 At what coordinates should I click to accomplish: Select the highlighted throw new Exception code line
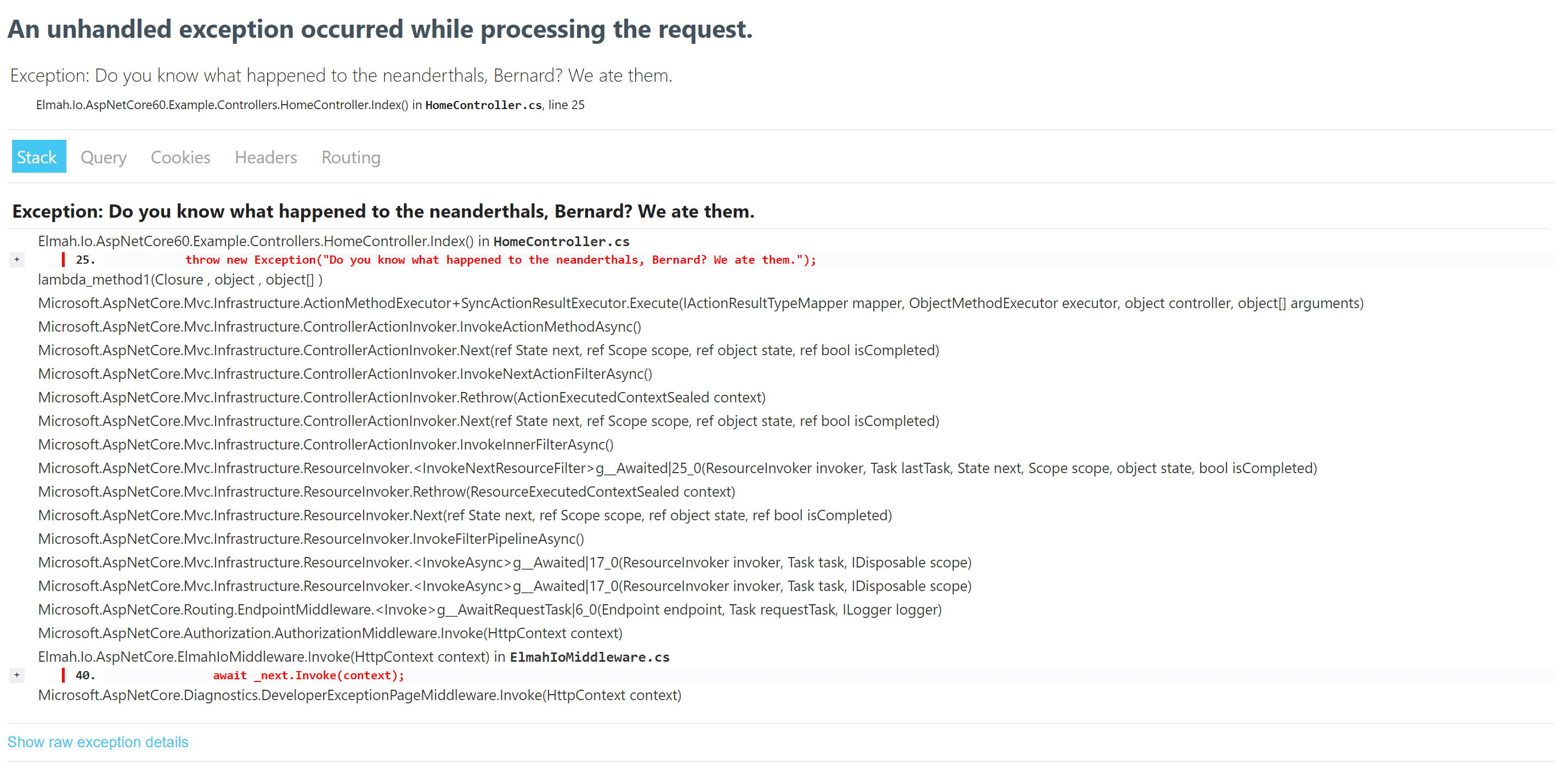click(500, 259)
